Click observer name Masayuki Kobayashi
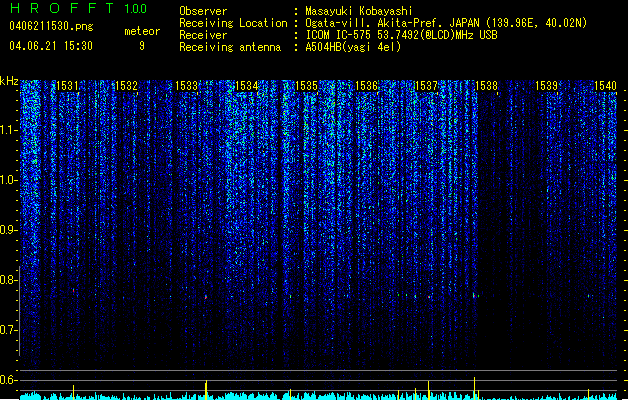Image resolution: width=629 pixels, height=400 pixels. pyautogui.click(x=359, y=11)
